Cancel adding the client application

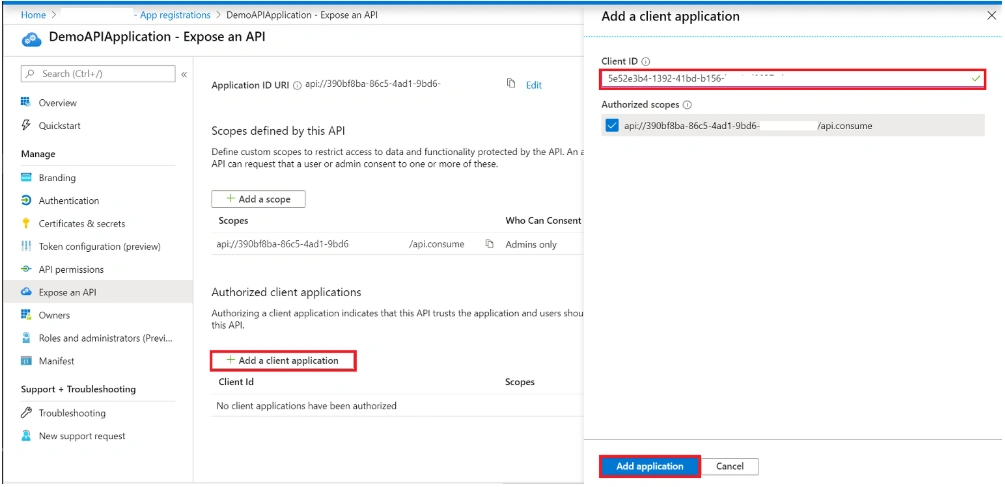coord(730,466)
